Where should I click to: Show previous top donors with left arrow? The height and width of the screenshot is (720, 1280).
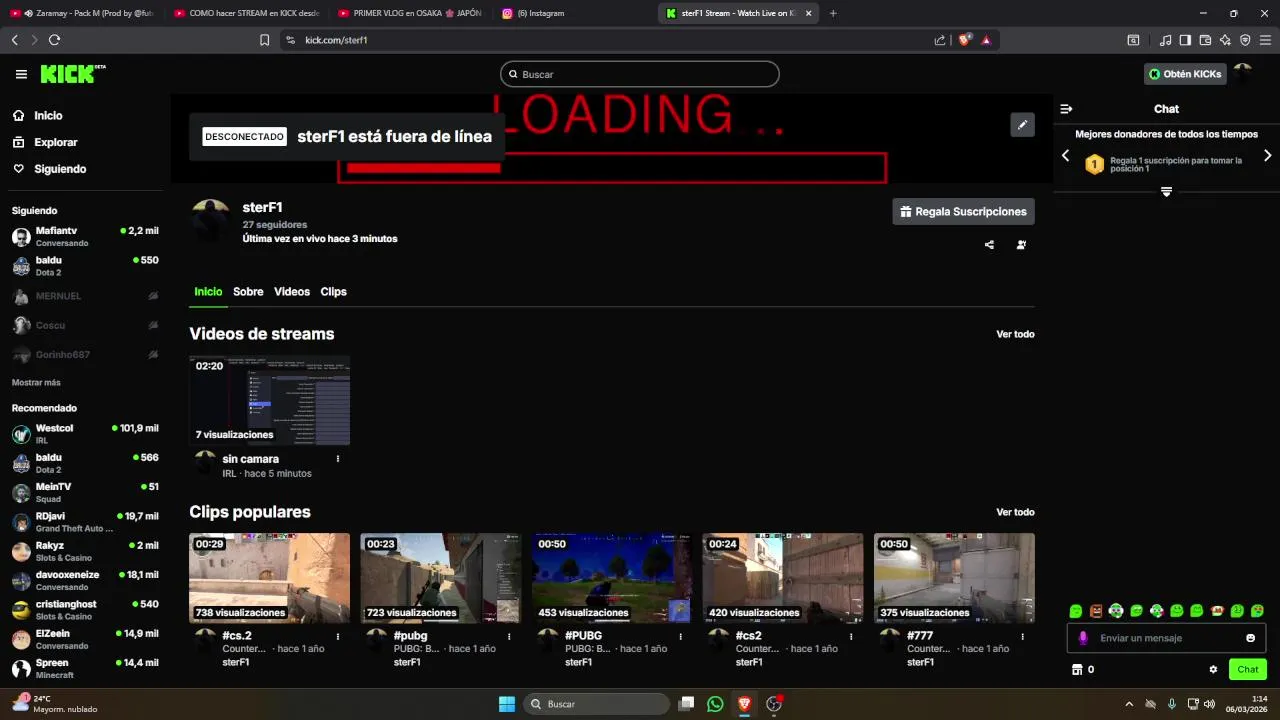[x=1065, y=156]
